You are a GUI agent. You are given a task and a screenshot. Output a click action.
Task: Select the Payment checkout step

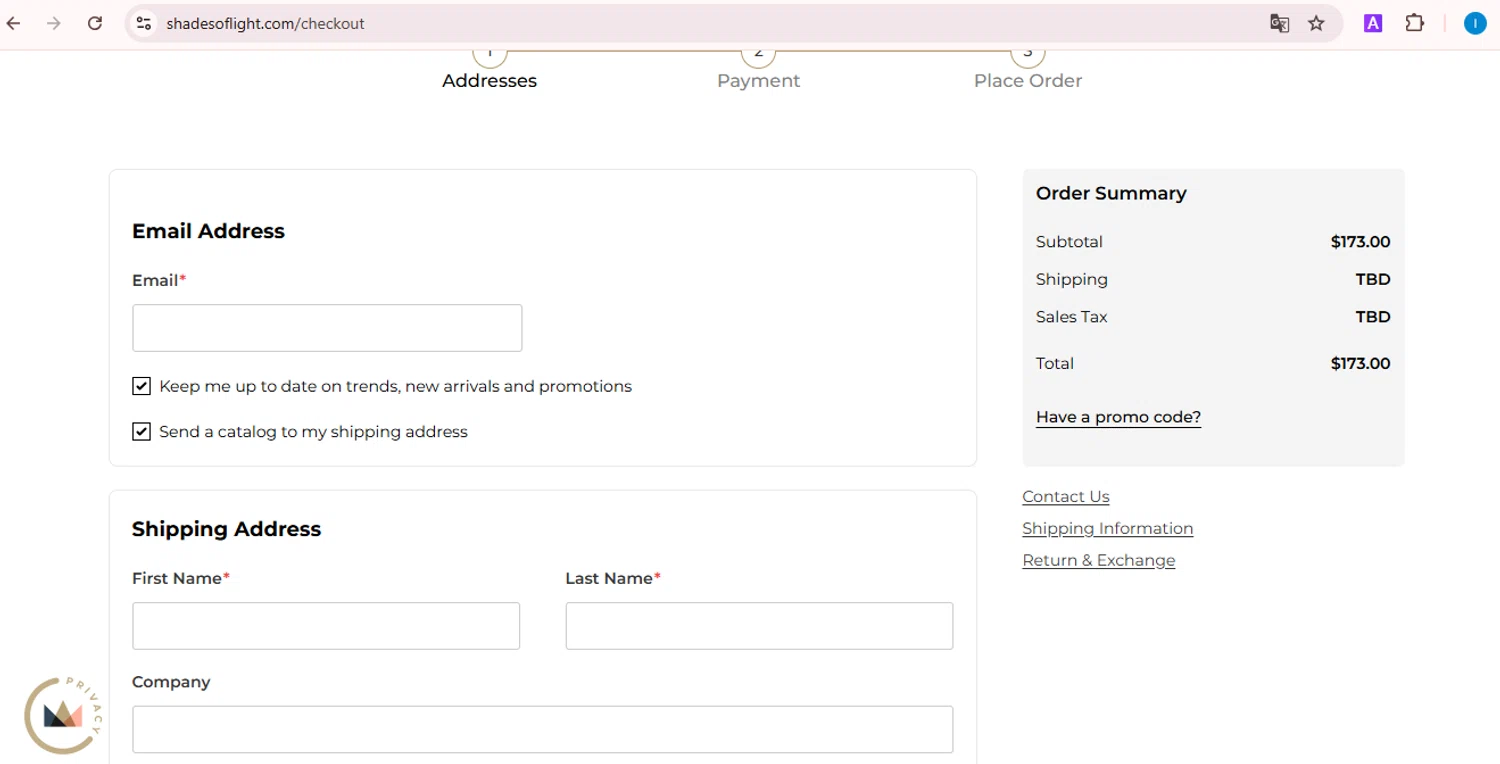click(x=758, y=80)
